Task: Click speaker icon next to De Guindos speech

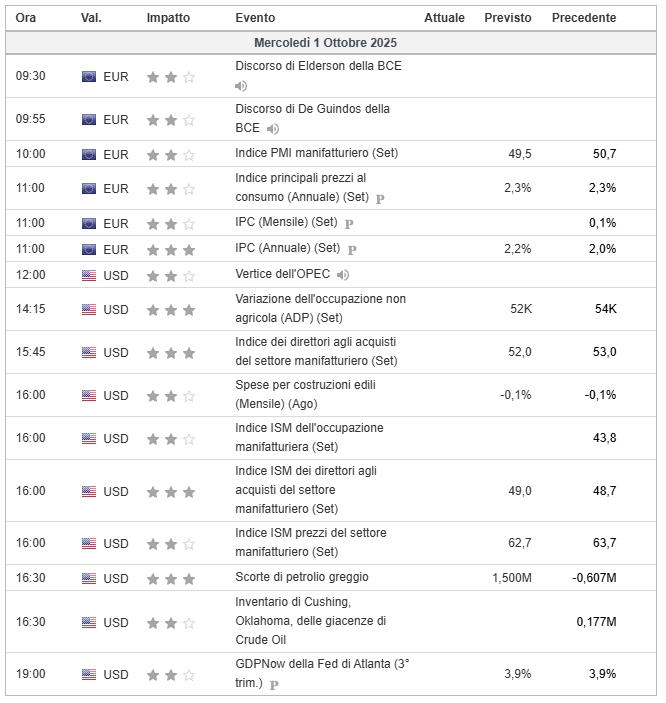Action: tap(273, 129)
